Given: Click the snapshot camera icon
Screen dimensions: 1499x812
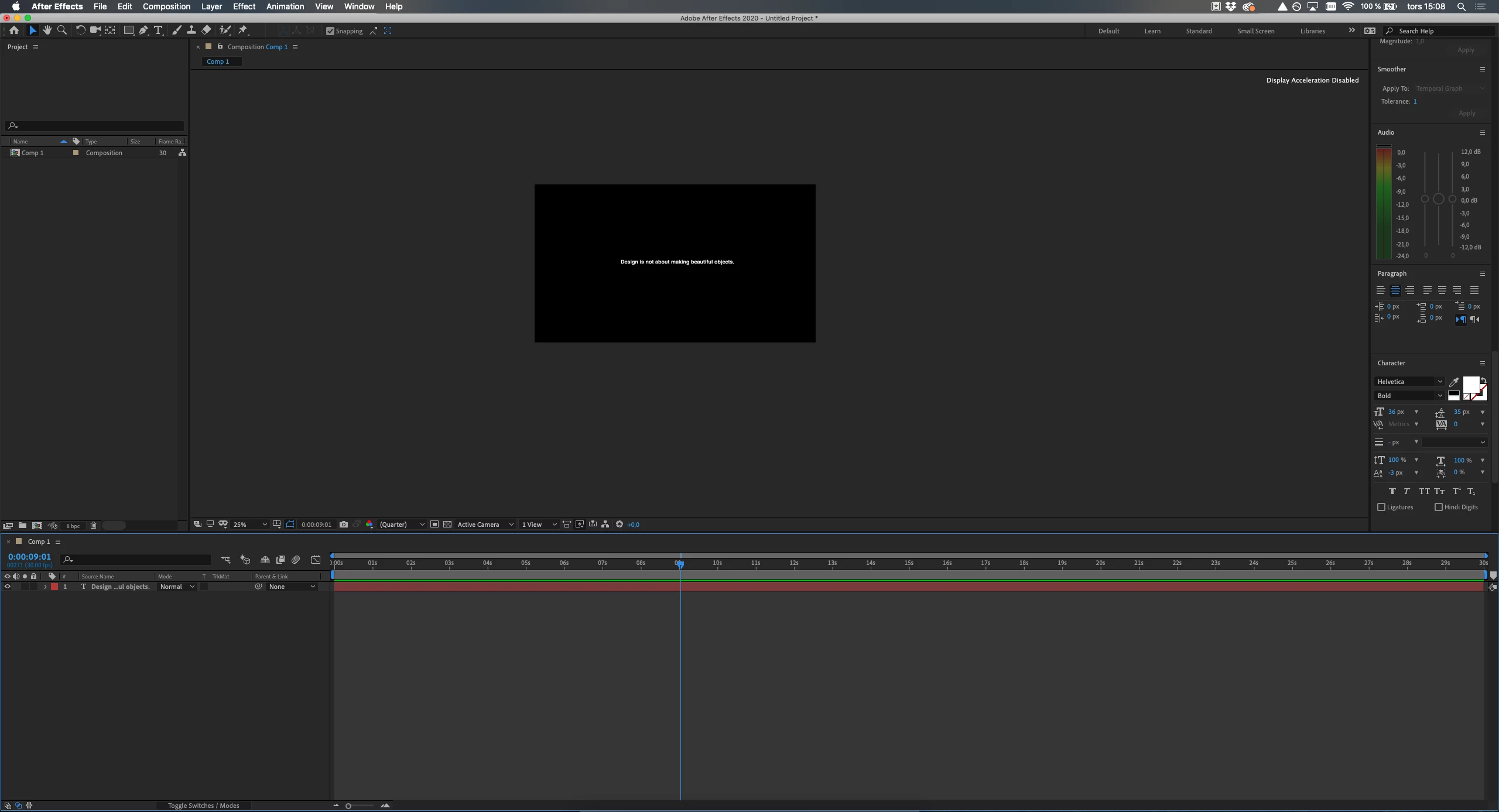Looking at the screenshot, I should (344, 525).
